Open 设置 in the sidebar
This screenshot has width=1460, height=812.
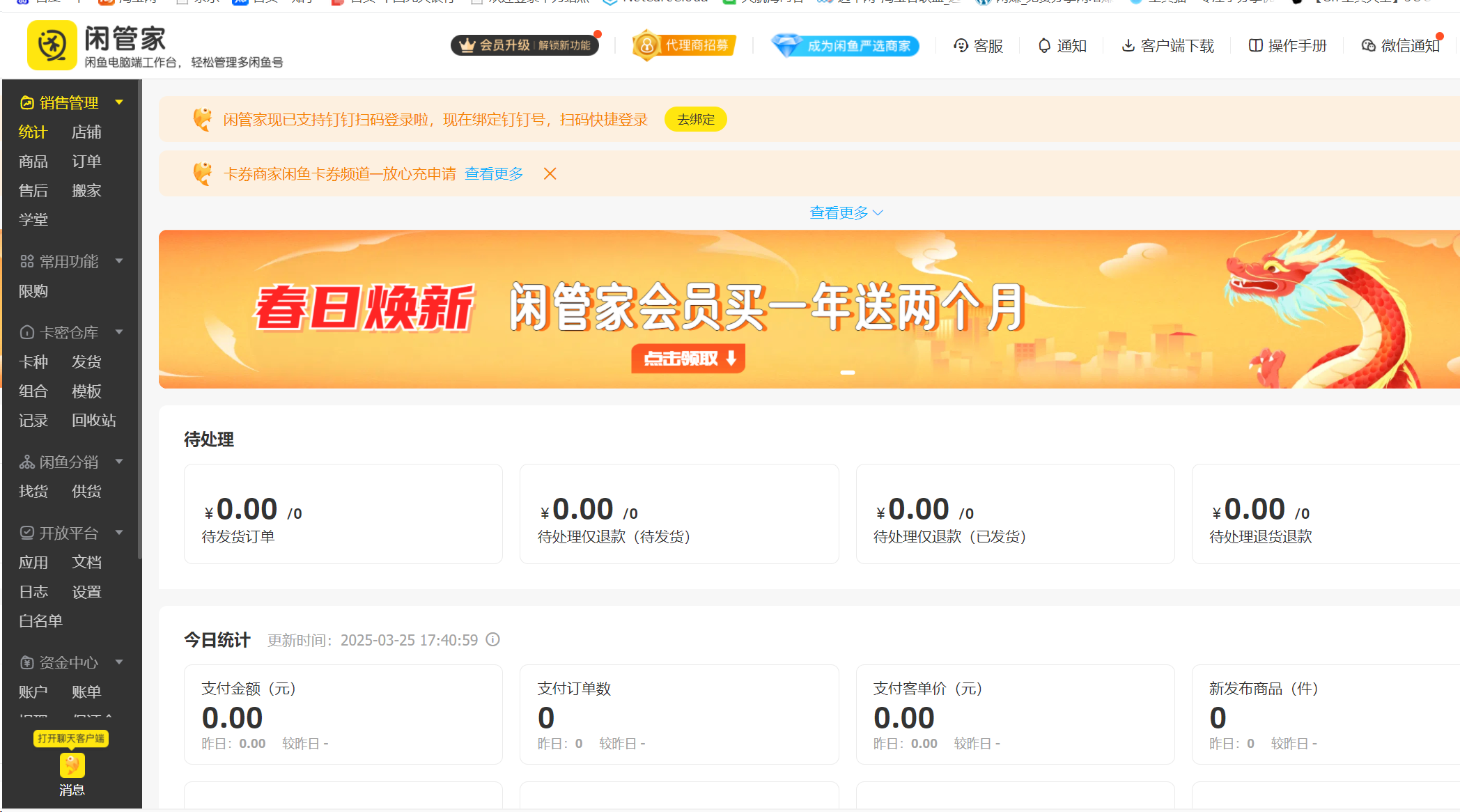click(86, 592)
